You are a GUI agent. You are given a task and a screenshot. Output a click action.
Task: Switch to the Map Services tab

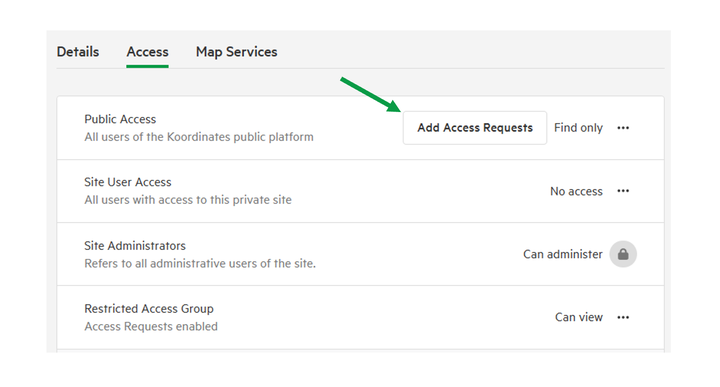tap(236, 52)
